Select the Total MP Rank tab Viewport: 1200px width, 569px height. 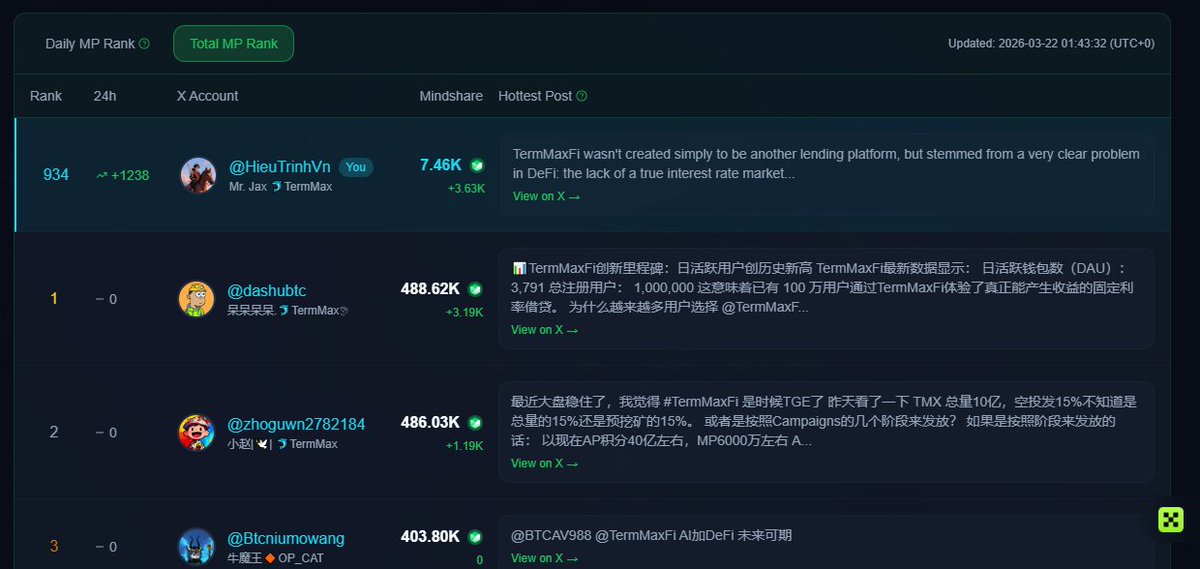click(234, 44)
